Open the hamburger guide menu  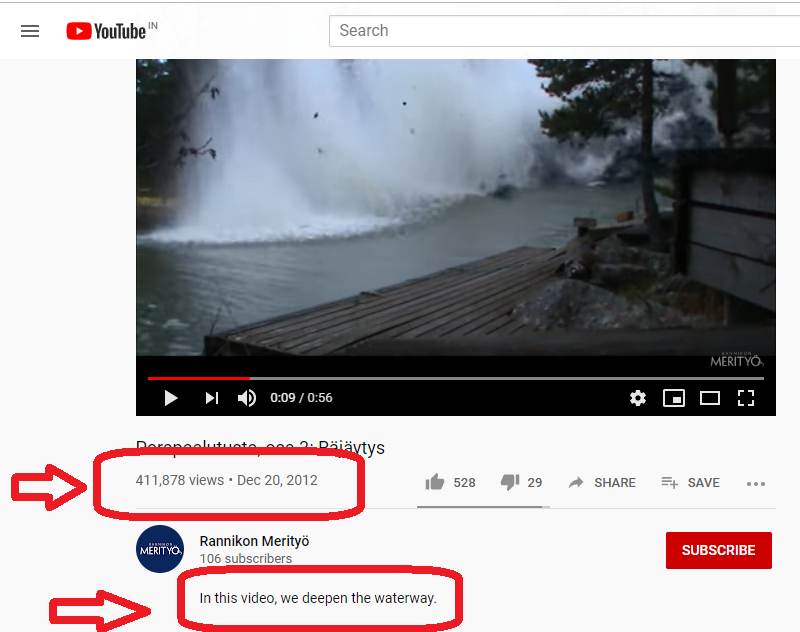tap(30, 31)
